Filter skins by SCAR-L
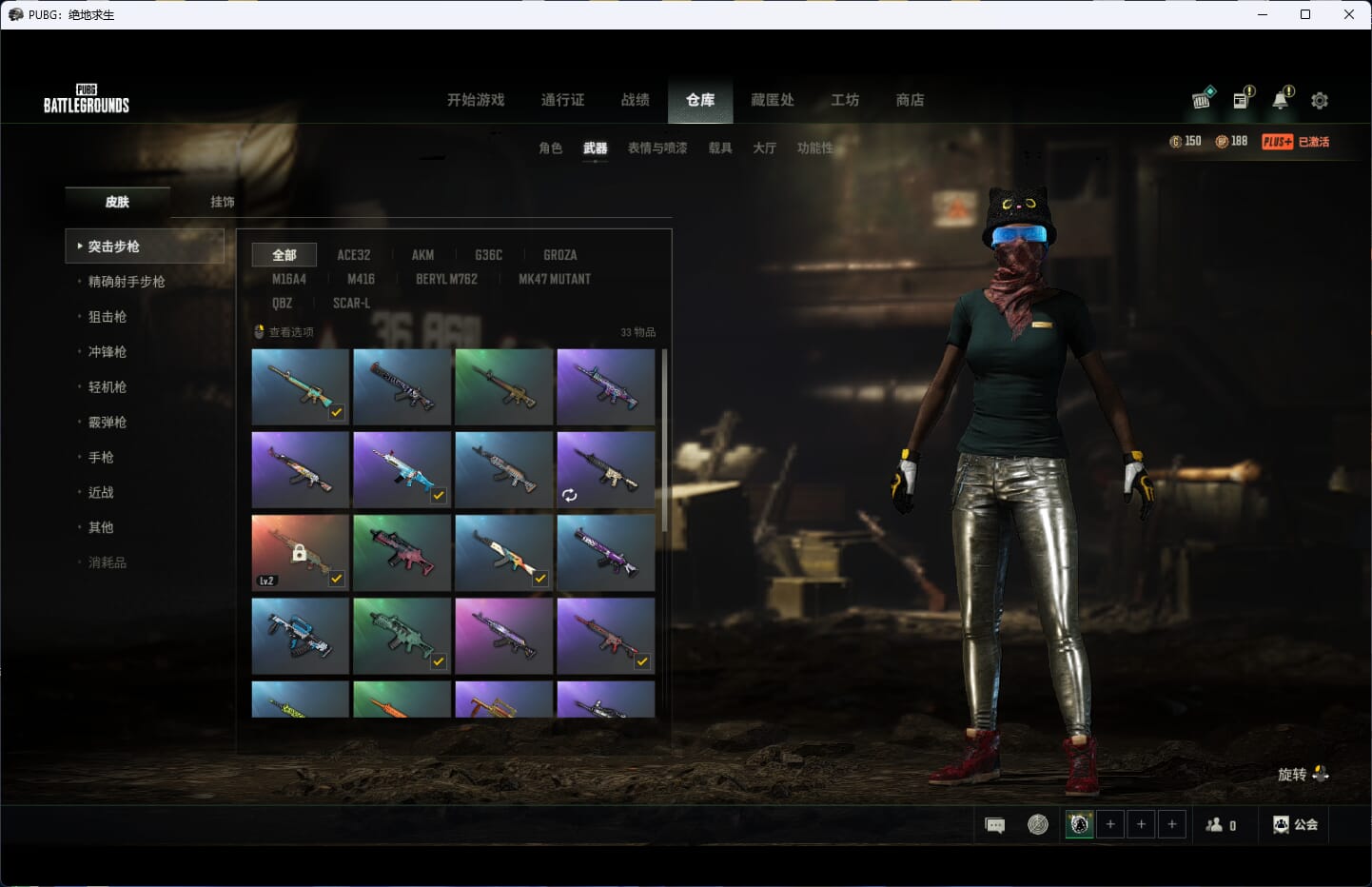This screenshot has height=887, width=1372. click(x=351, y=303)
